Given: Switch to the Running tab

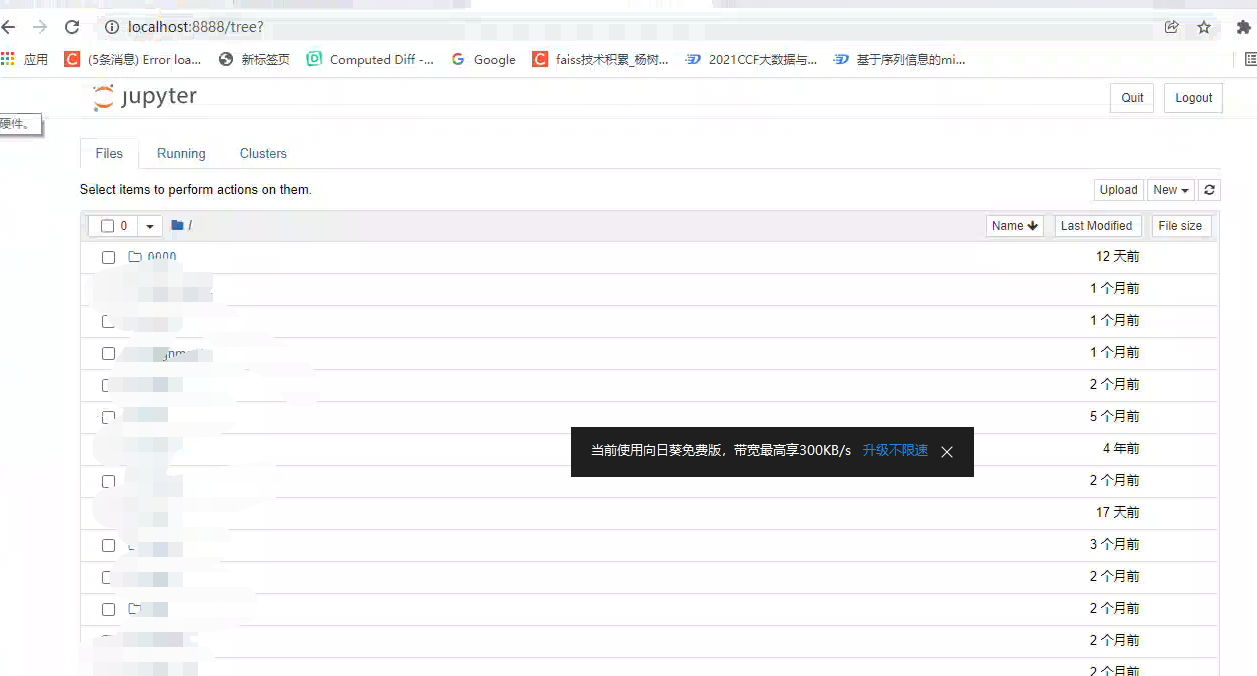Looking at the screenshot, I should [x=180, y=153].
